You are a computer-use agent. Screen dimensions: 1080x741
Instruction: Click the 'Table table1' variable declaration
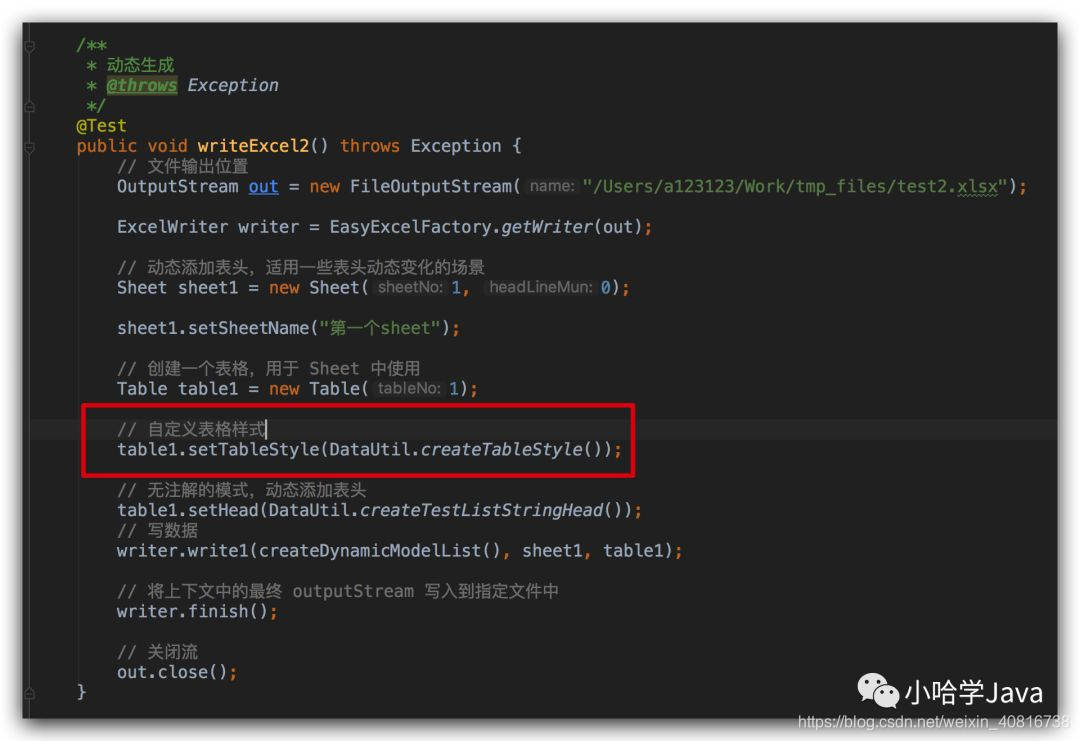pyautogui.click(x=178, y=389)
